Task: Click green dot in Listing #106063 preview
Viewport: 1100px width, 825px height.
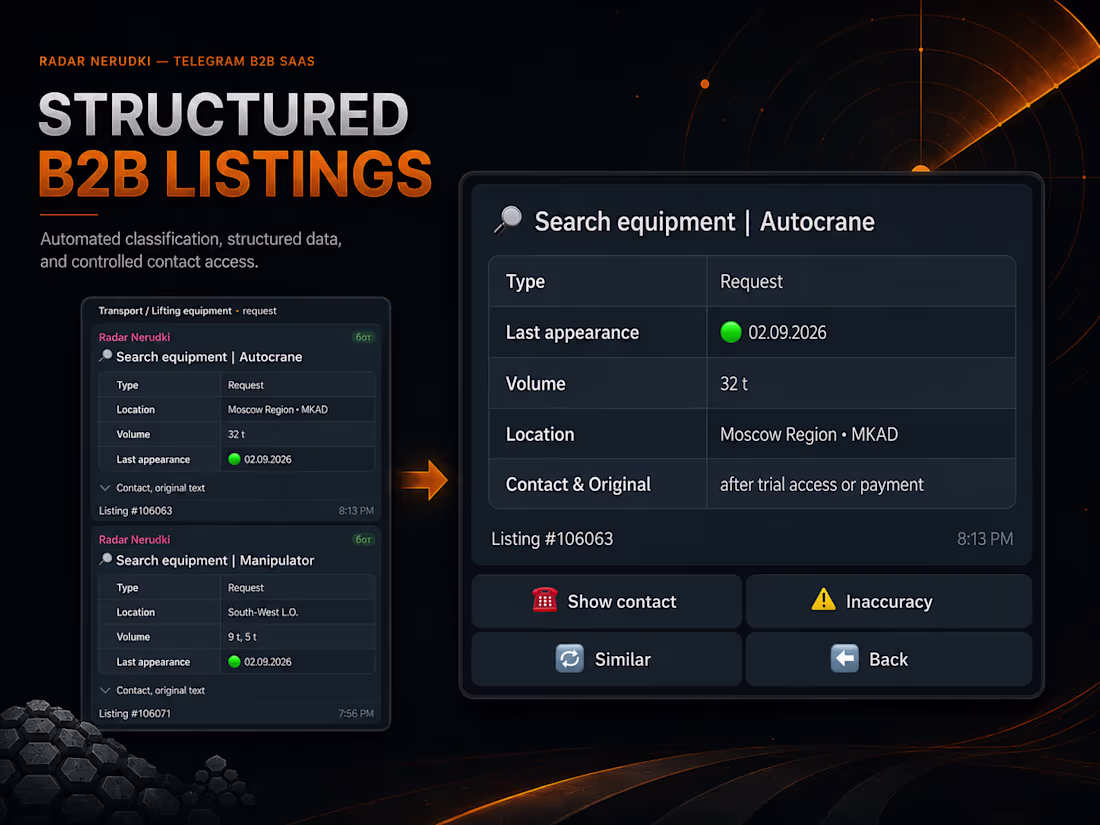Action: pyautogui.click(x=234, y=460)
